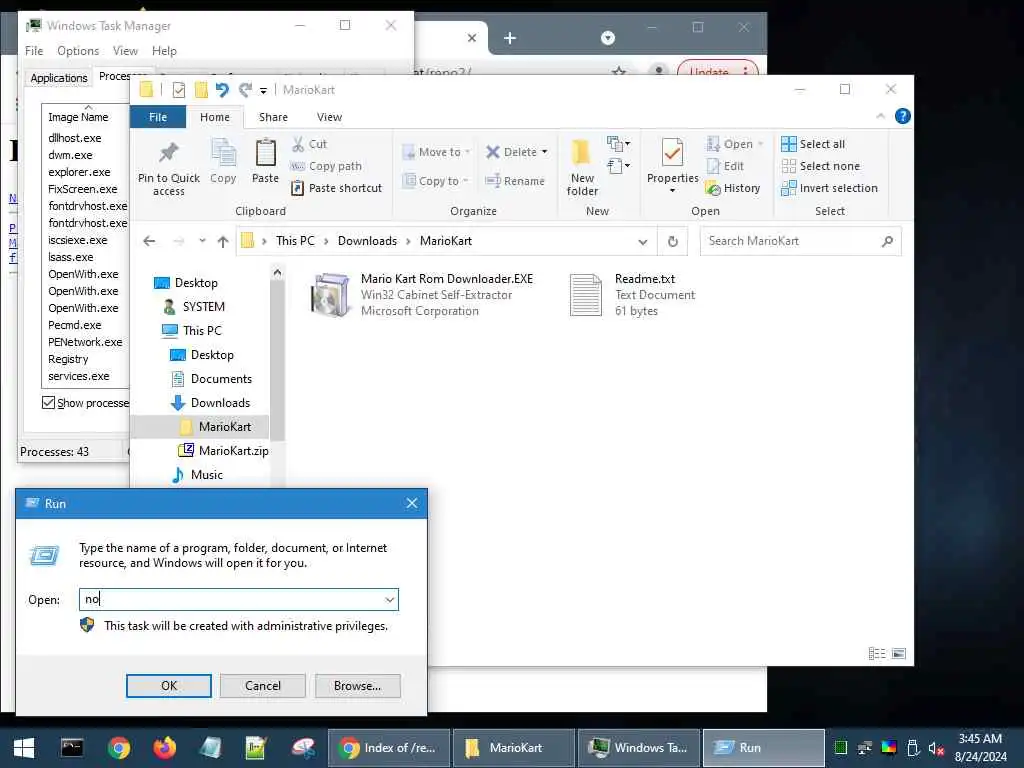Click the Cut scissors command

click(x=308, y=144)
